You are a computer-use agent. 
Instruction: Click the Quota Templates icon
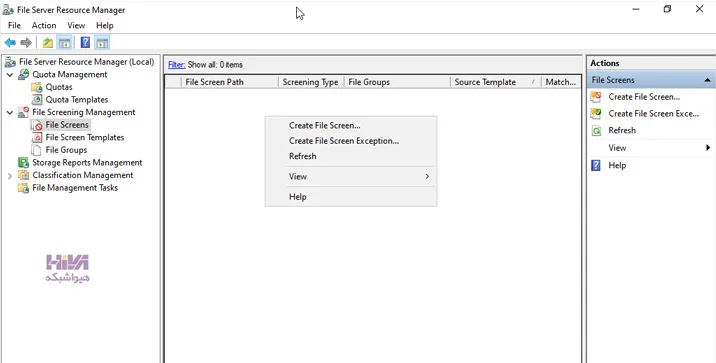point(37,100)
